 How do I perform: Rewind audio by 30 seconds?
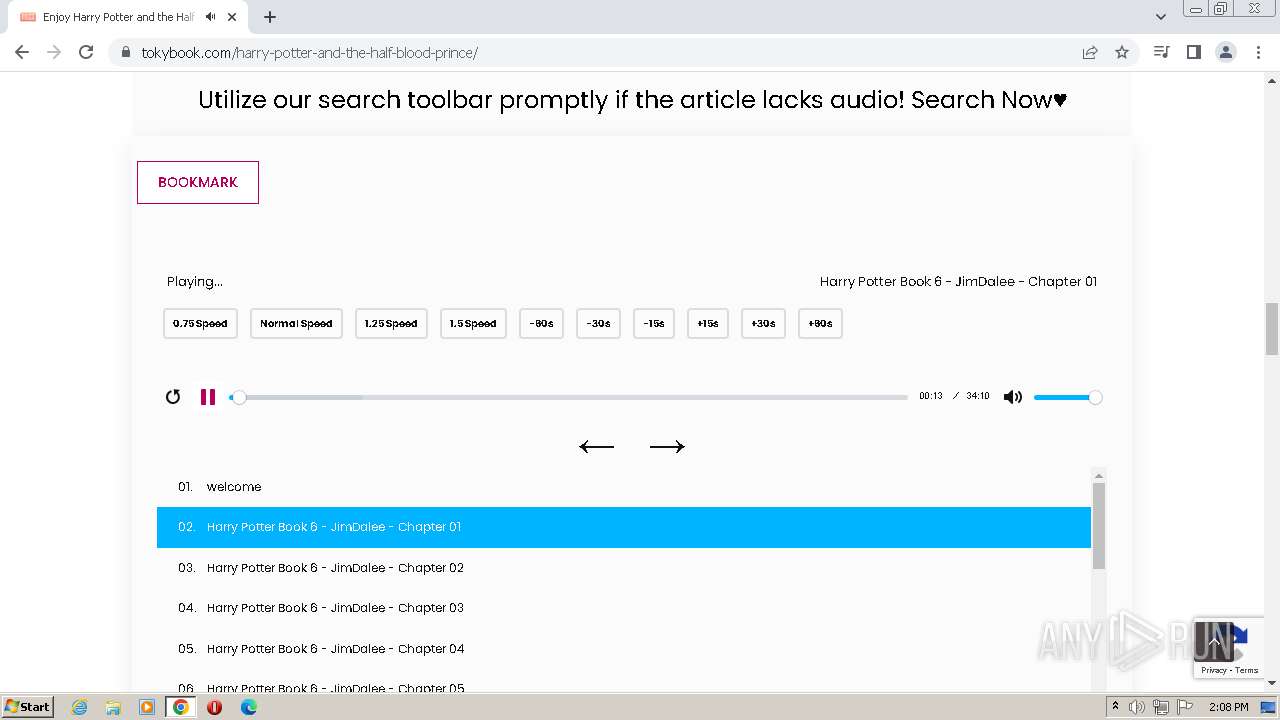(598, 324)
